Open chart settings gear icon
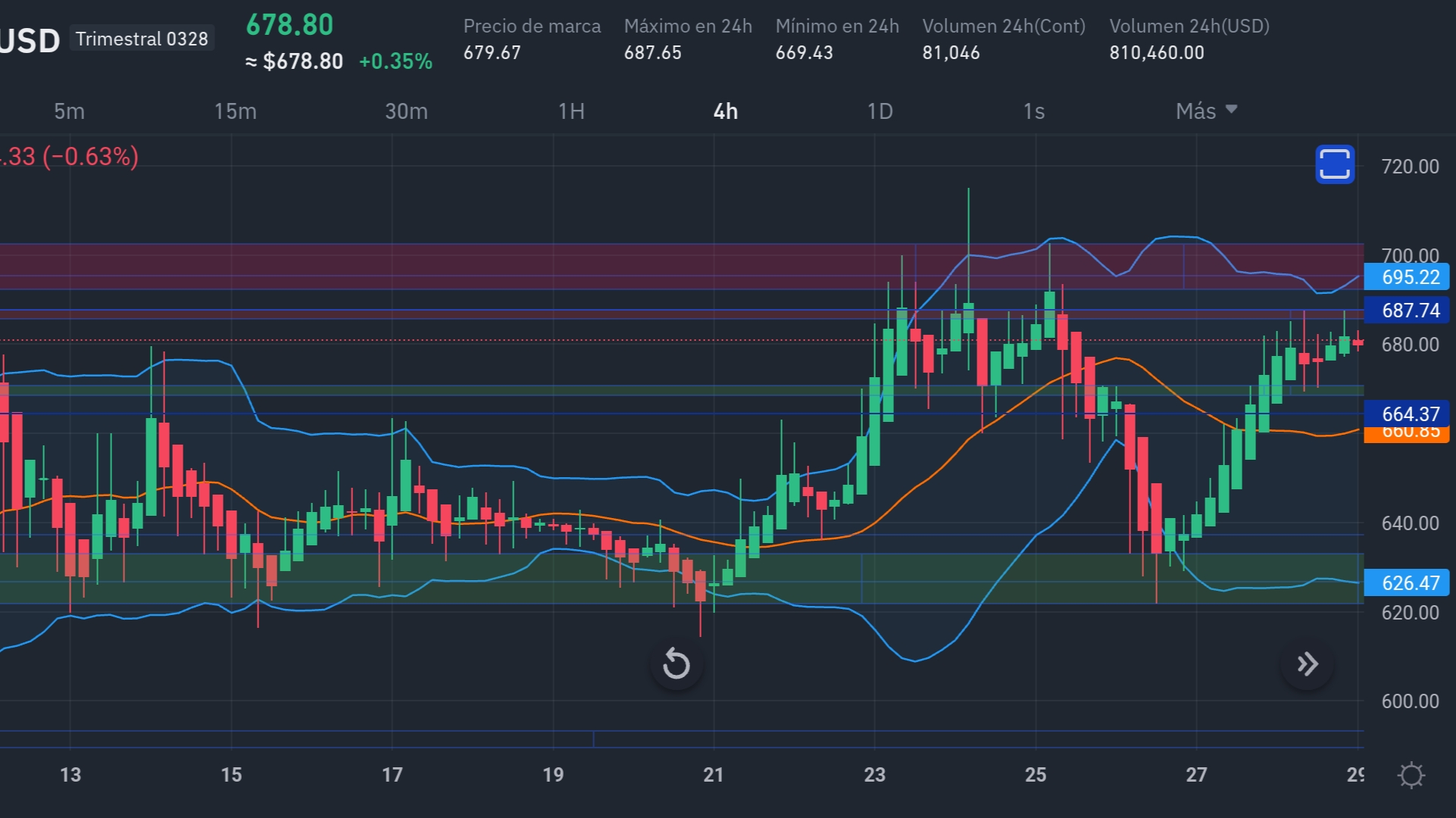 (x=1411, y=776)
